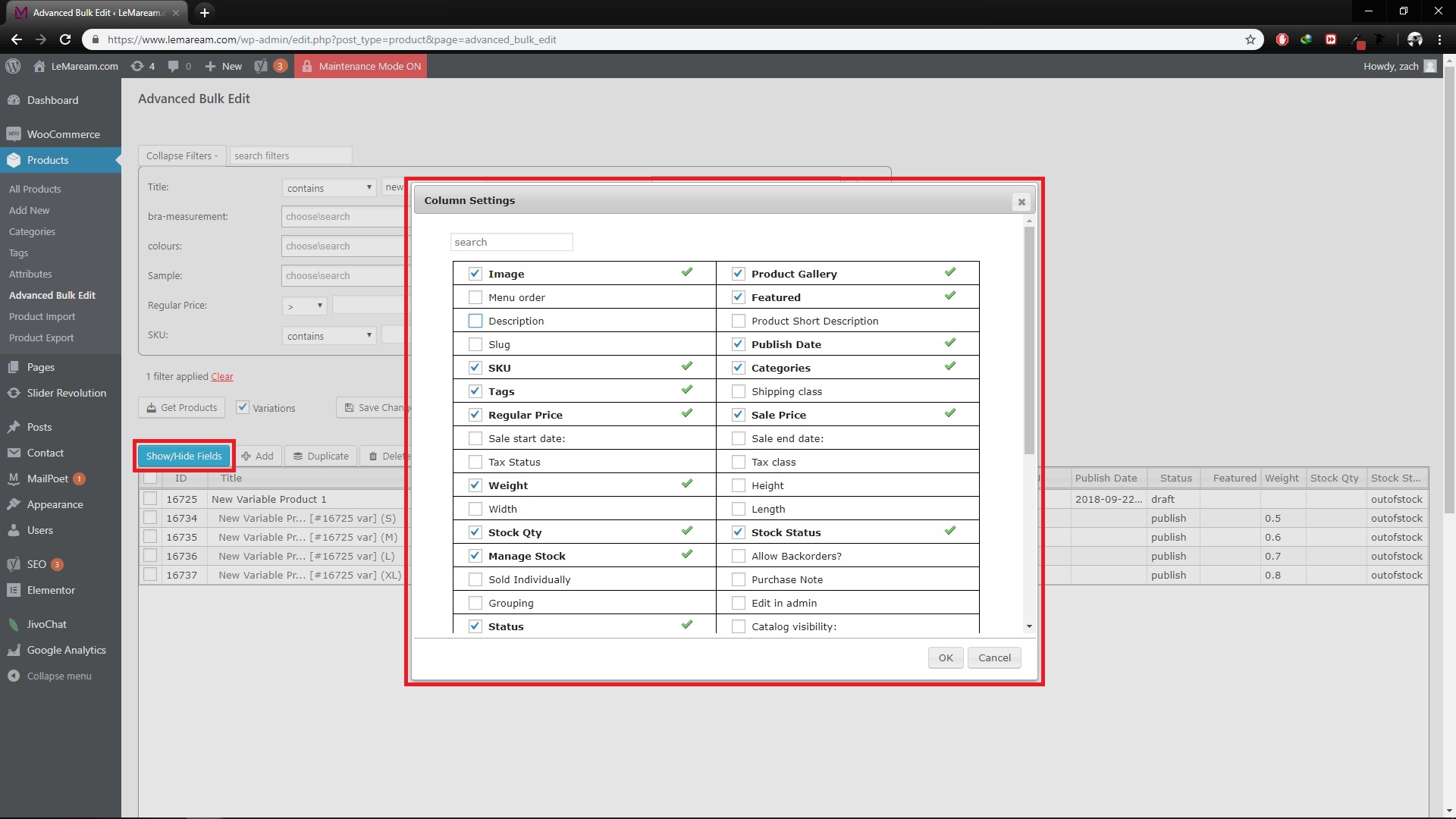This screenshot has width=1456, height=819.
Task: Open the SKU 'contains' filter dropdown
Action: point(329,335)
